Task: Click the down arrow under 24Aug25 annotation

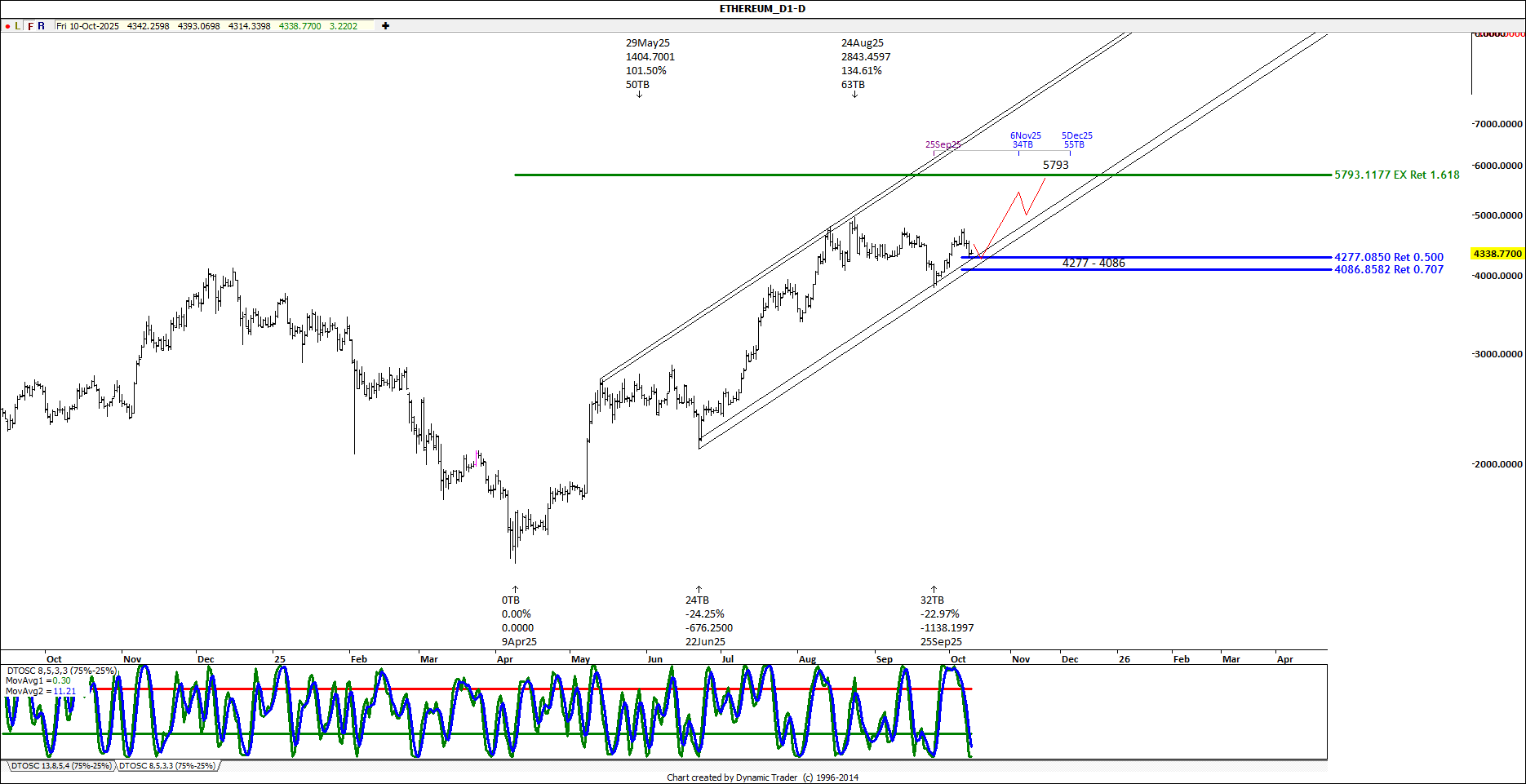Action: (854, 95)
